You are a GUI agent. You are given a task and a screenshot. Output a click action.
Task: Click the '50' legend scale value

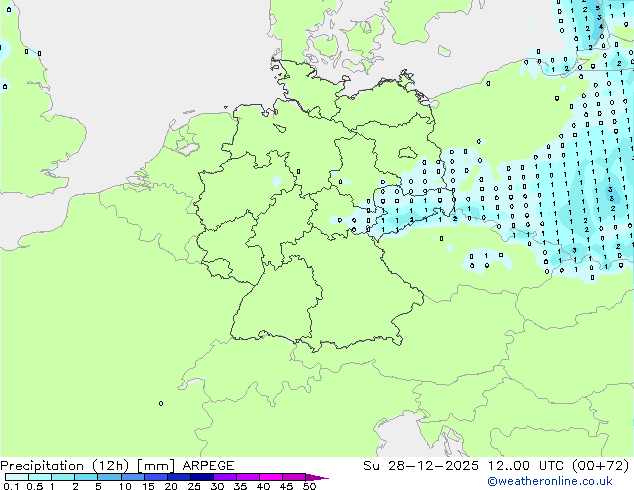[309, 486]
